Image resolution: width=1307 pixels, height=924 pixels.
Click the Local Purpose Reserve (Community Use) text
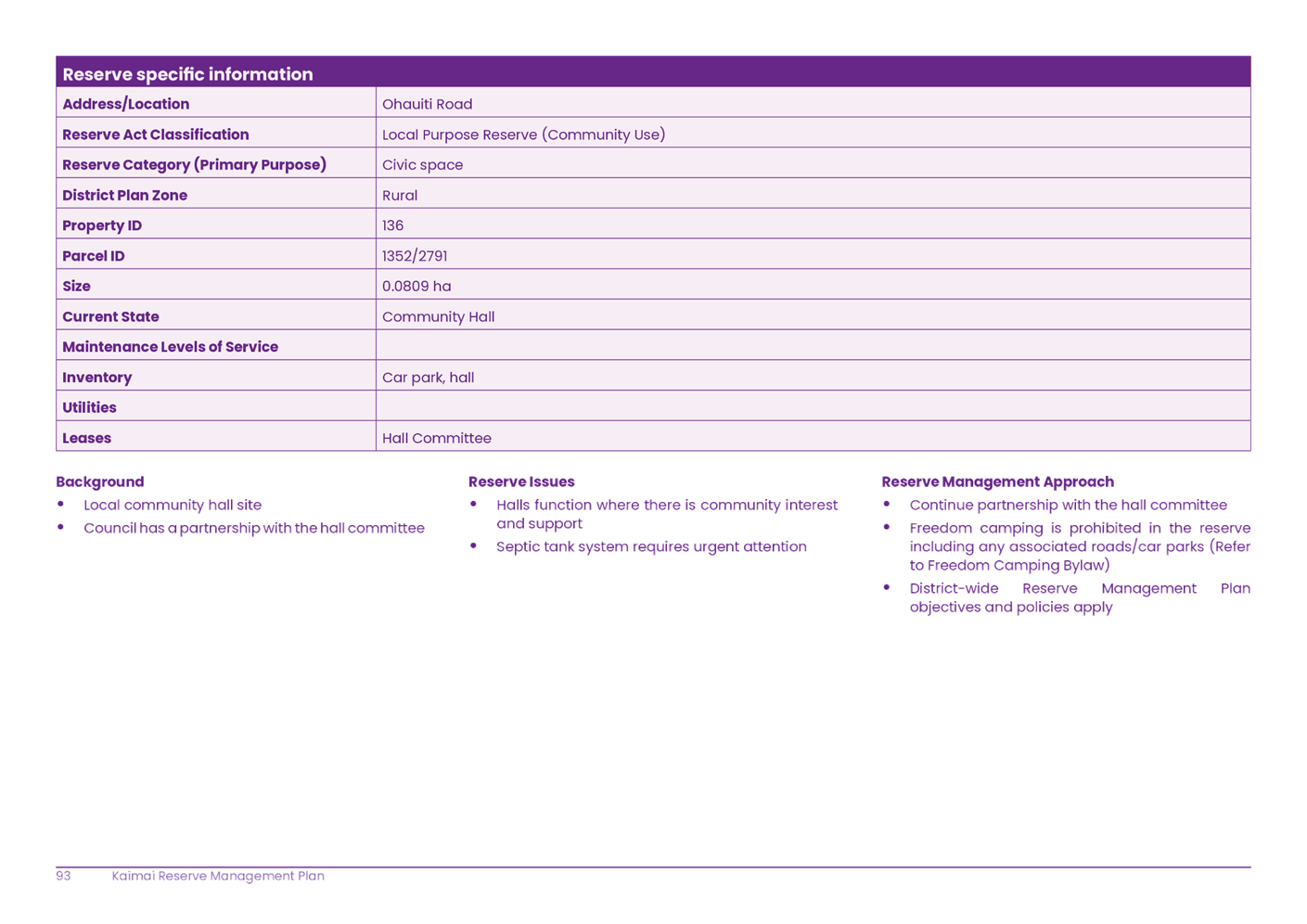click(x=524, y=135)
